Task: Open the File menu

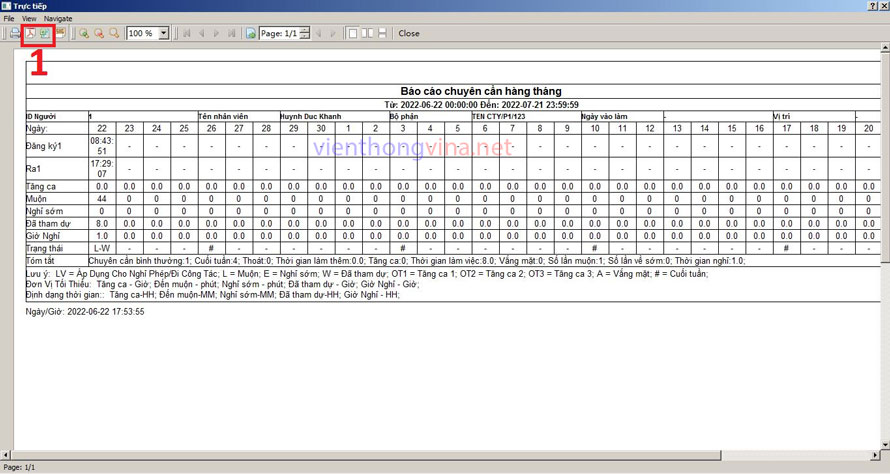Action: coord(9,18)
